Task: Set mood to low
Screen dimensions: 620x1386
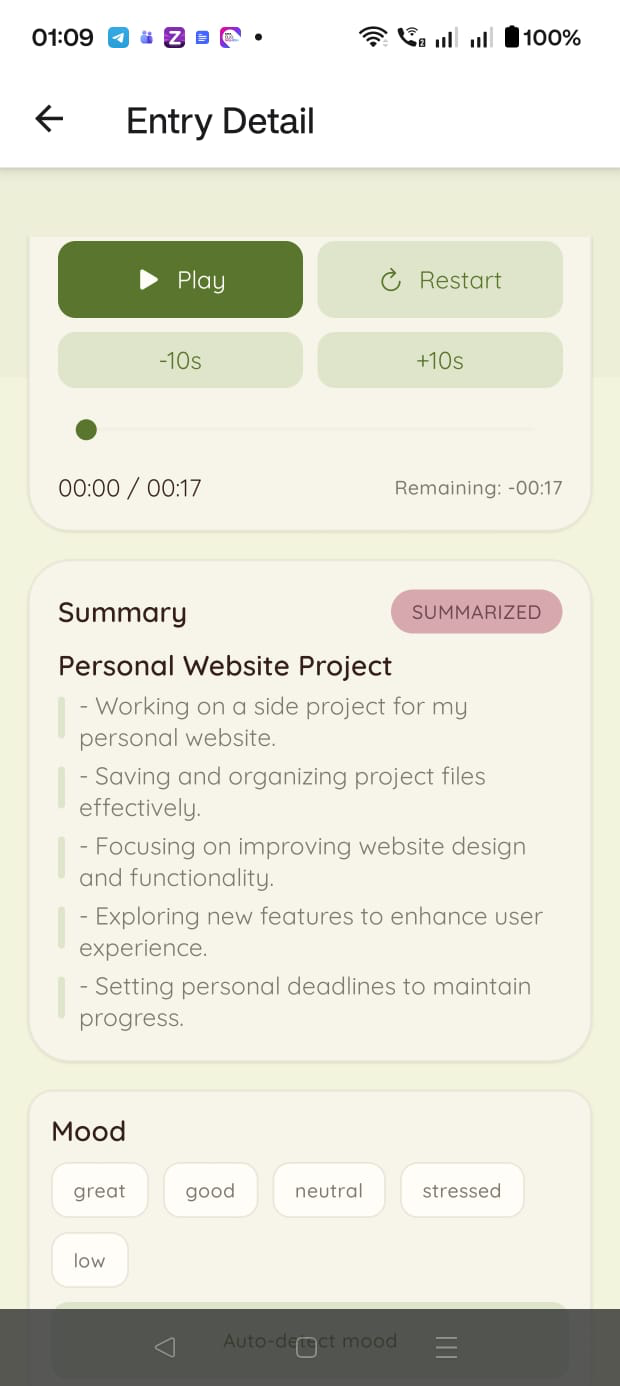Action: coord(89,1261)
